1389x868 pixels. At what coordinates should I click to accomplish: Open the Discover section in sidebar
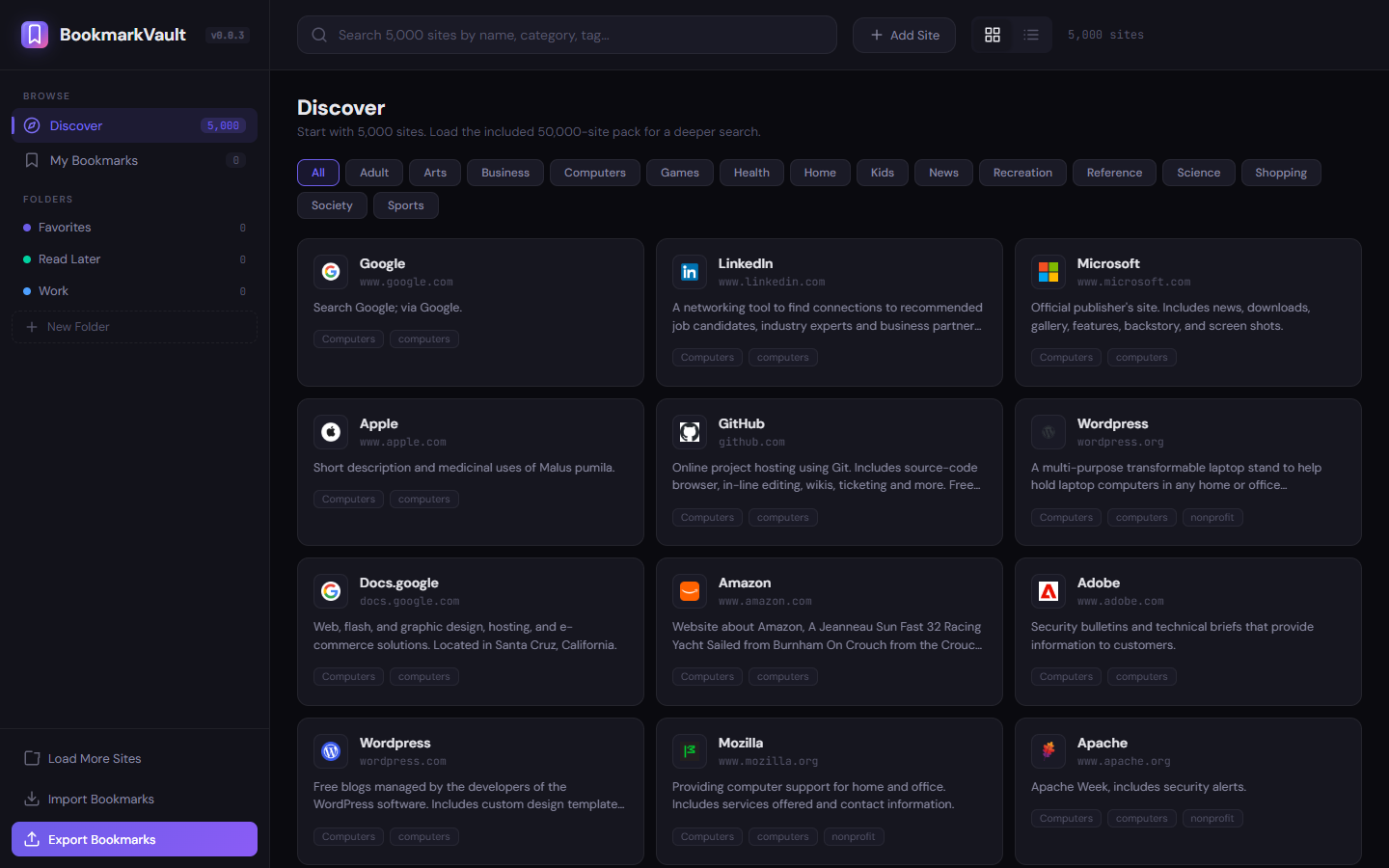(134, 125)
